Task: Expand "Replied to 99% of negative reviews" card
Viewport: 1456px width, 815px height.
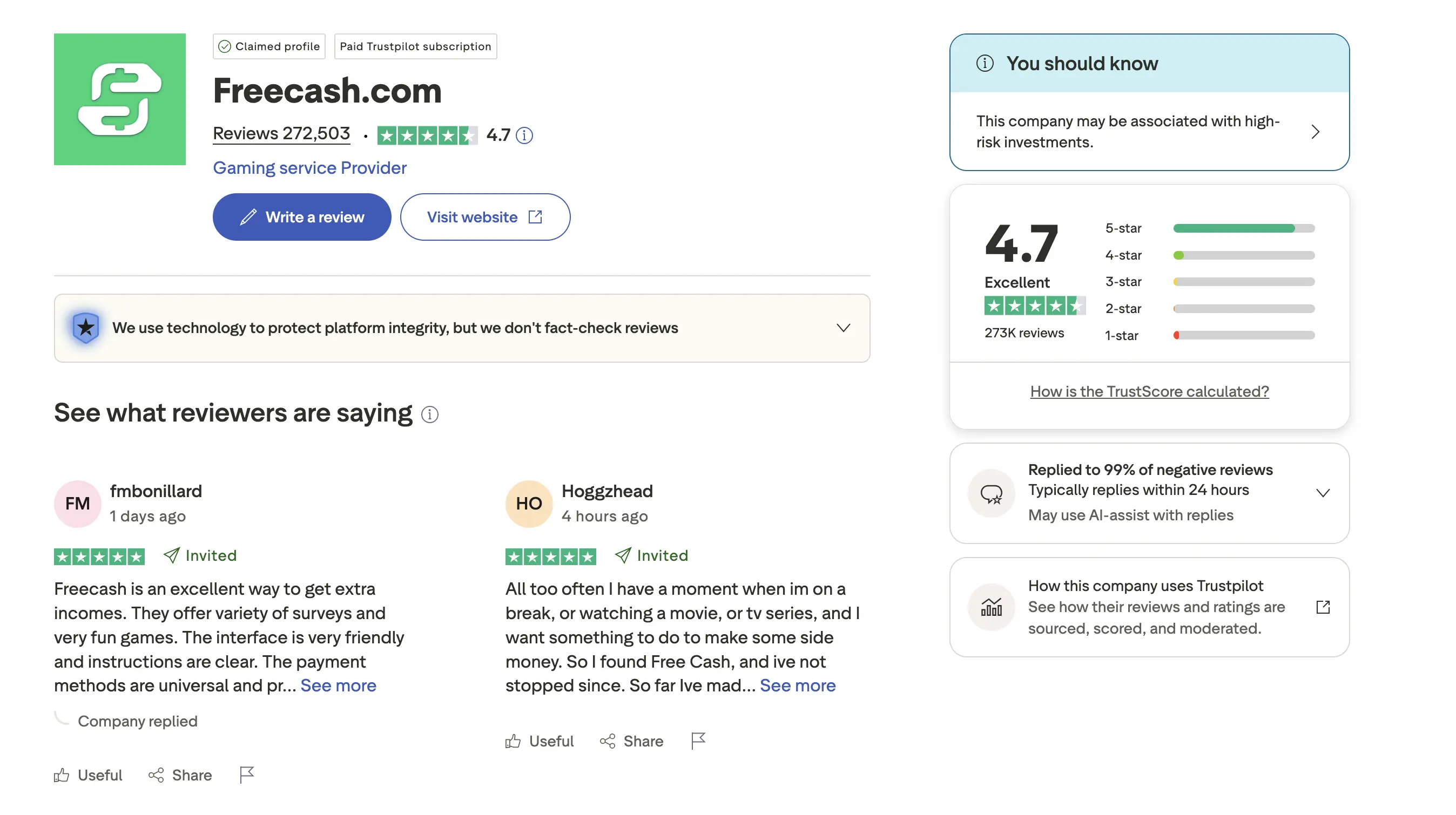Action: coord(1323,492)
